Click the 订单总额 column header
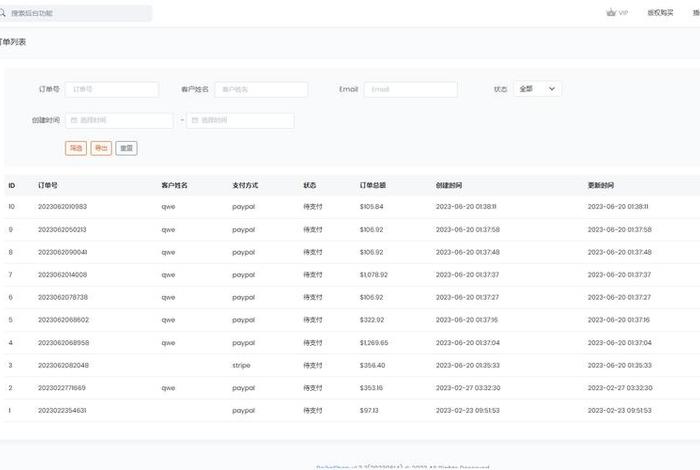 (373, 185)
